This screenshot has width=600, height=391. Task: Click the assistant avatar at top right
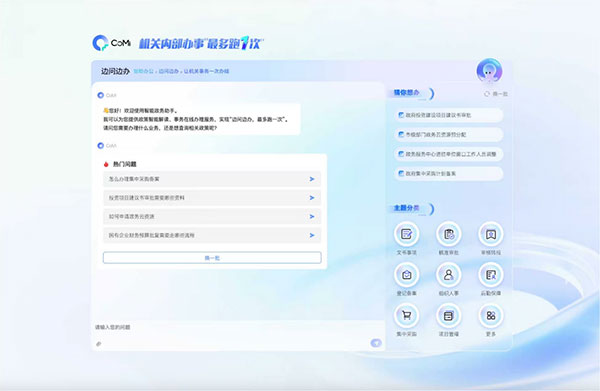coord(489,71)
